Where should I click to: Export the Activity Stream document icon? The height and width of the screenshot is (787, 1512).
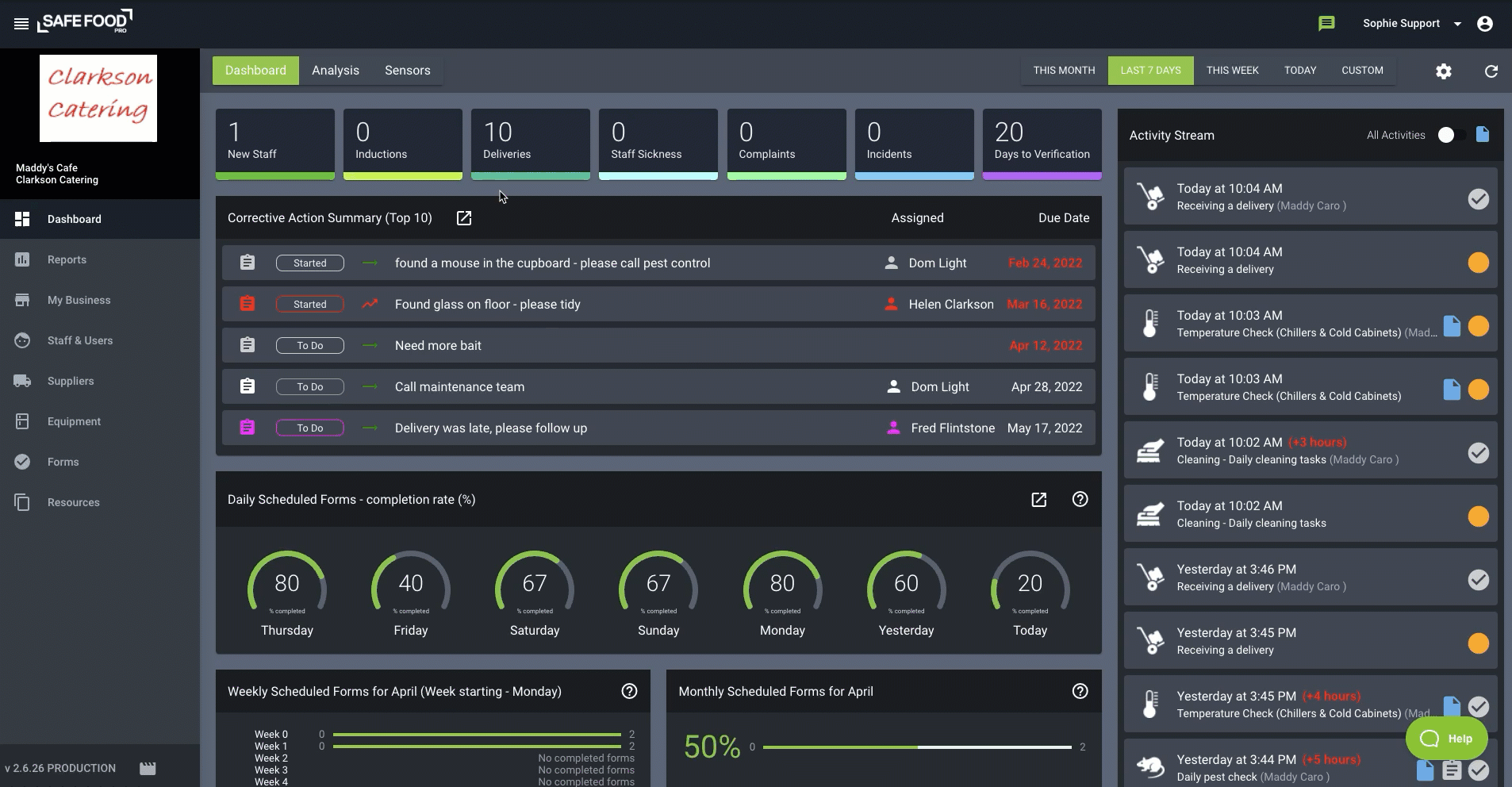tap(1483, 134)
